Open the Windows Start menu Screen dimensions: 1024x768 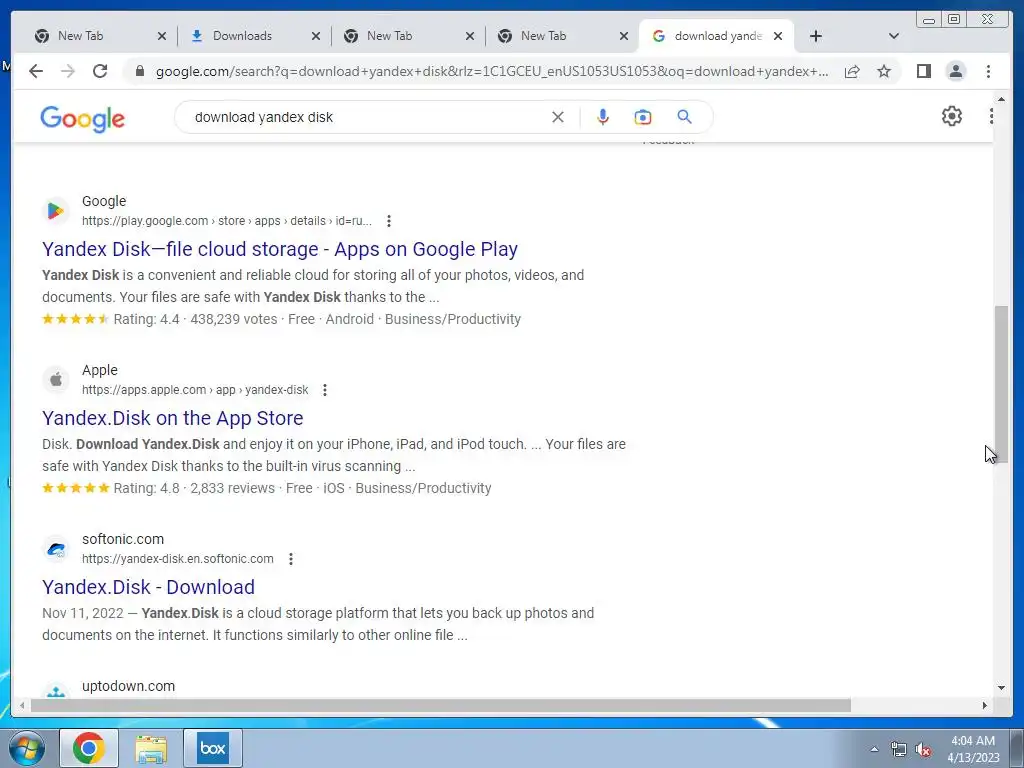(27, 748)
